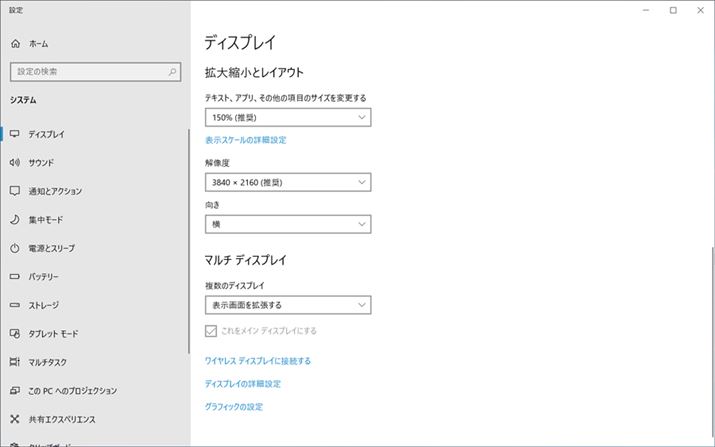Open Sound settings speaker icon
The image size is (715, 447).
[x=15, y=162]
